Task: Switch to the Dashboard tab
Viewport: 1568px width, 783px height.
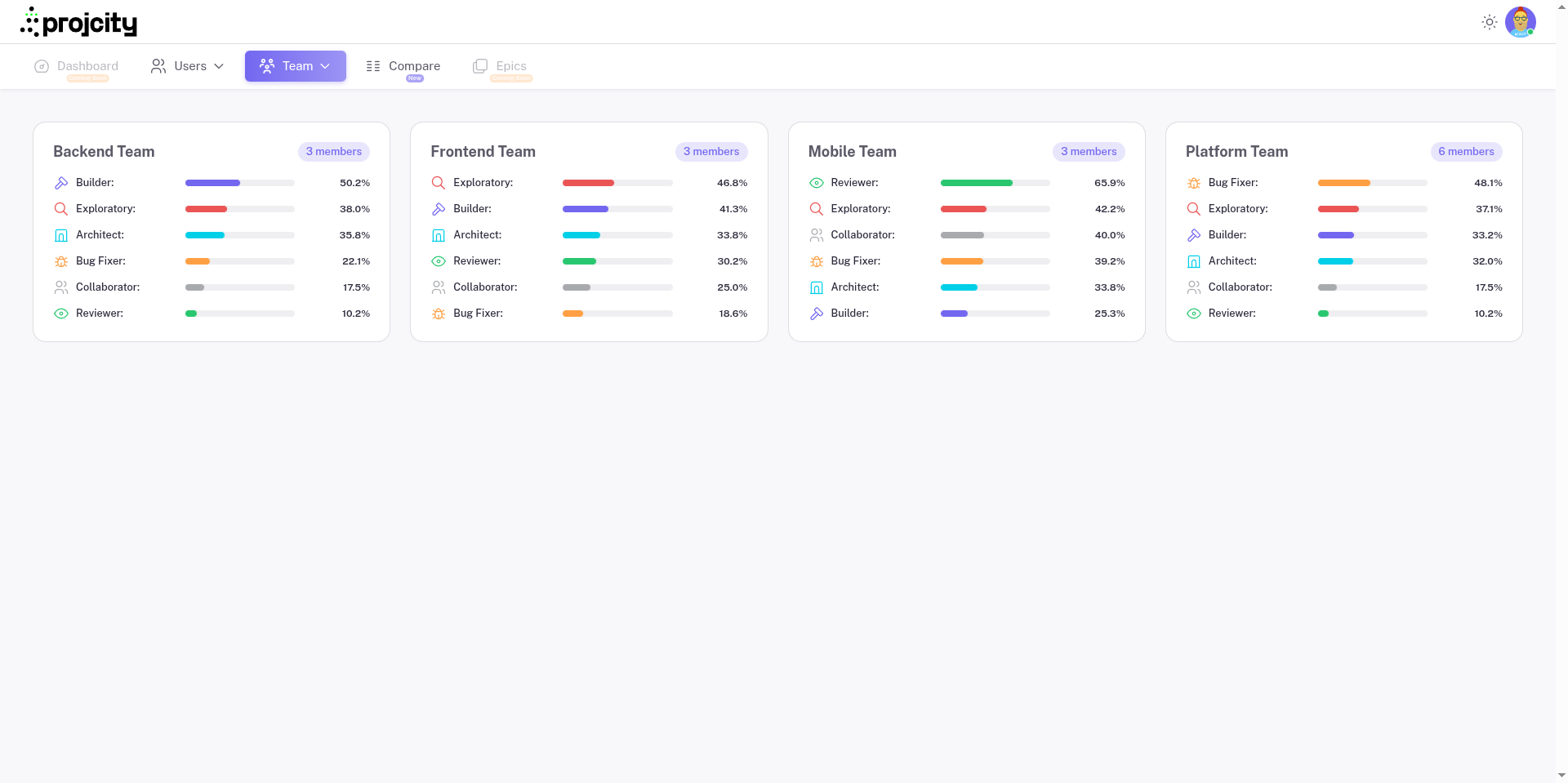Action: (76, 65)
